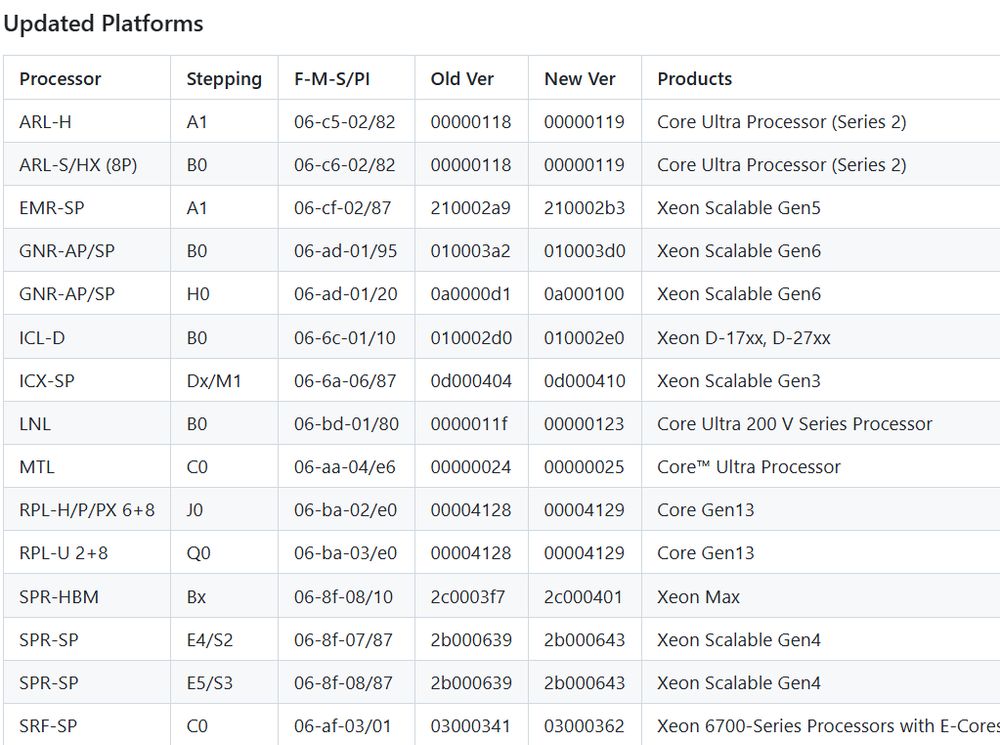Viewport: 1000px width, 745px height.
Task: Click the Core Ultra 200 V Series cell
Action: pyautogui.click(x=794, y=424)
